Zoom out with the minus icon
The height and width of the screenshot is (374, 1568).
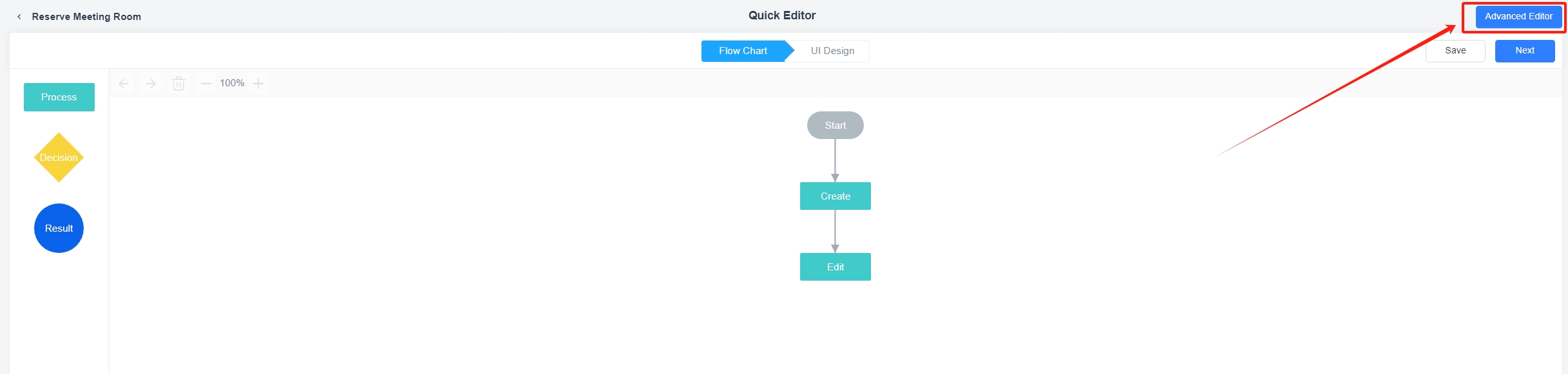point(206,84)
